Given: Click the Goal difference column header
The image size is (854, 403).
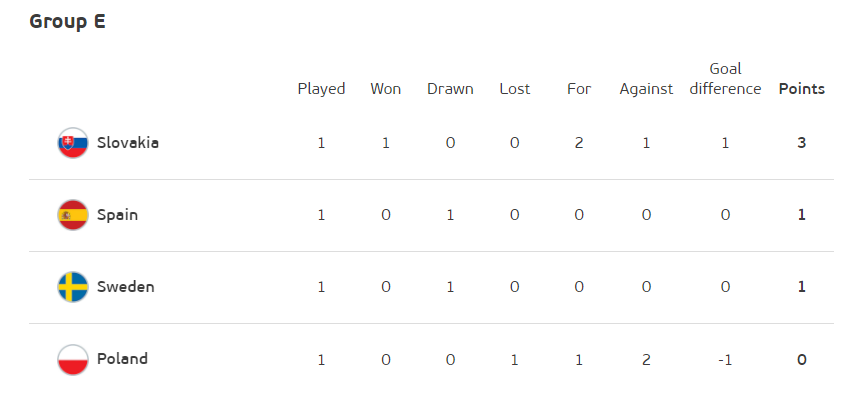Looking at the screenshot, I should click(725, 79).
